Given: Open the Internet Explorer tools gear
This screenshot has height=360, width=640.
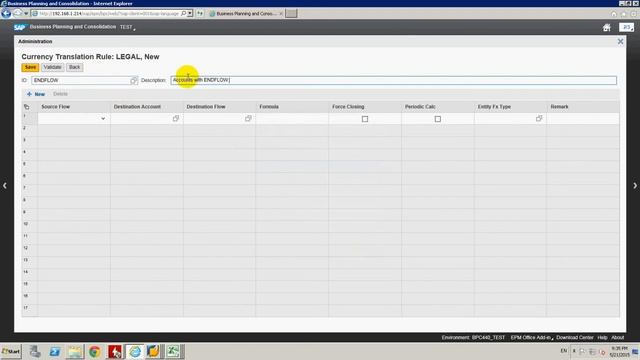Looking at the screenshot, I should click(633, 14).
